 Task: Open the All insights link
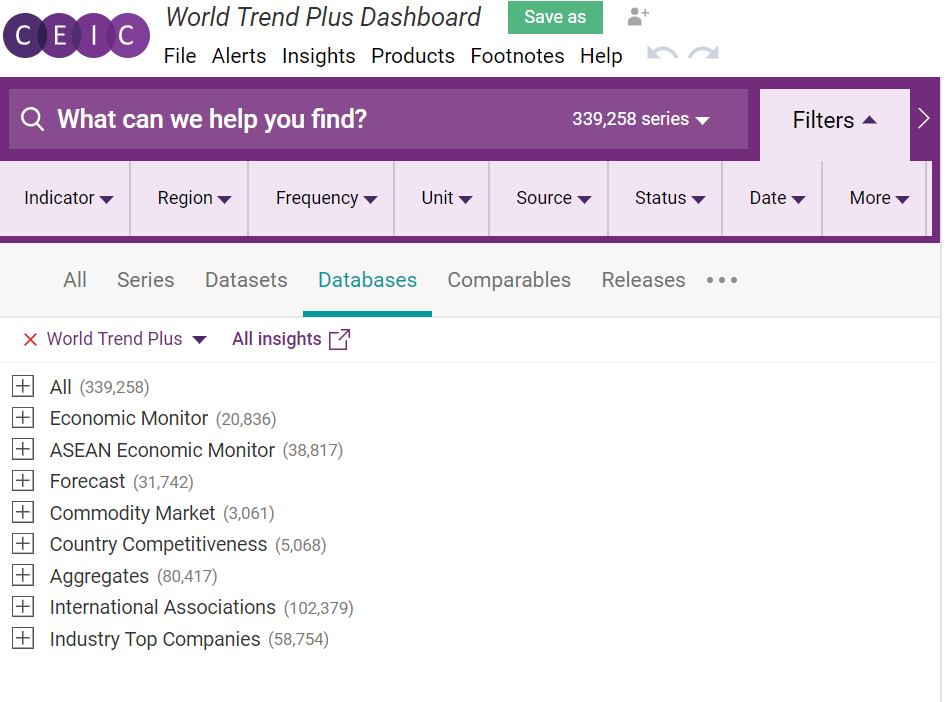(x=291, y=339)
